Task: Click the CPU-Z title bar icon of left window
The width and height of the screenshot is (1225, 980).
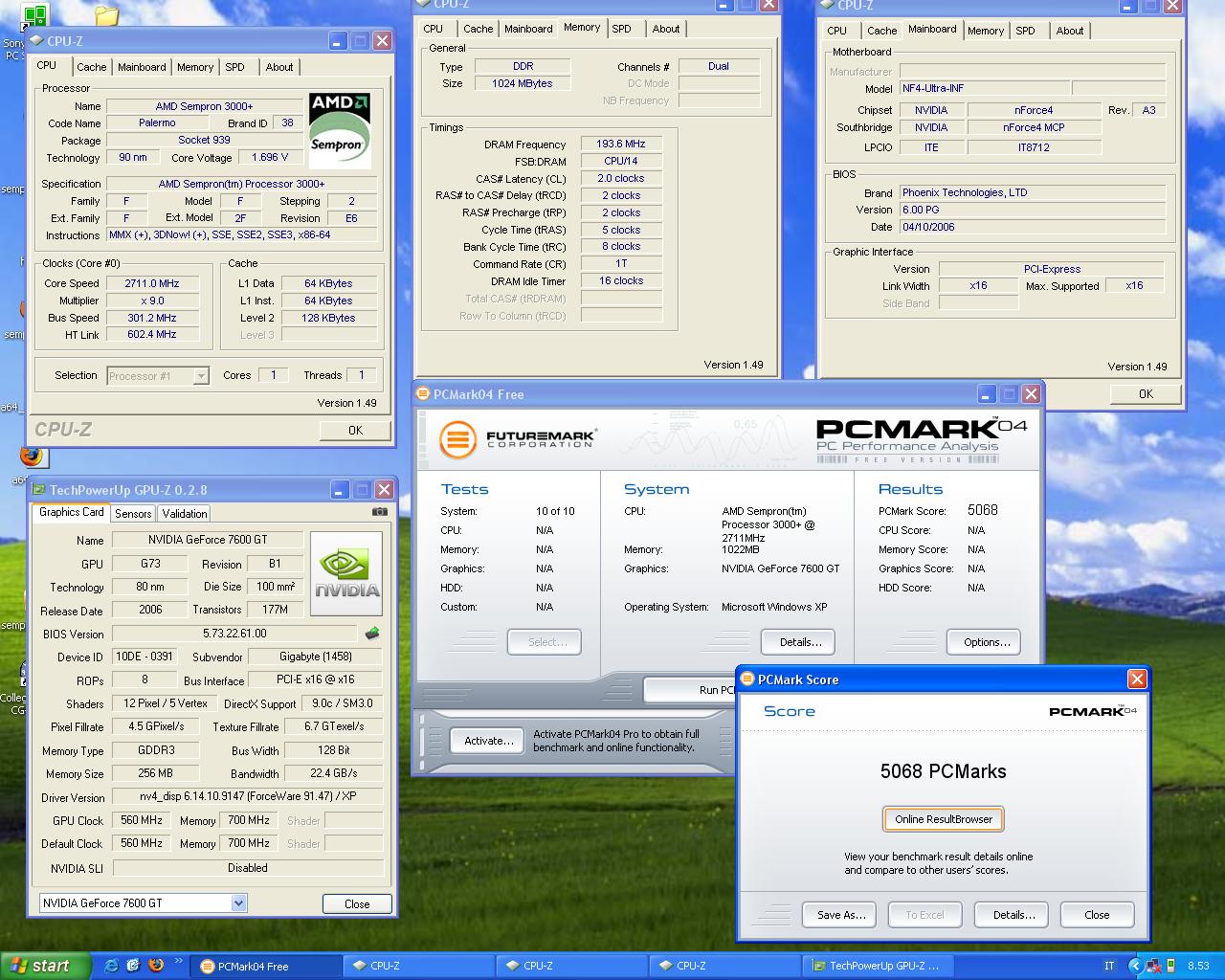Action: [x=36, y=41]
